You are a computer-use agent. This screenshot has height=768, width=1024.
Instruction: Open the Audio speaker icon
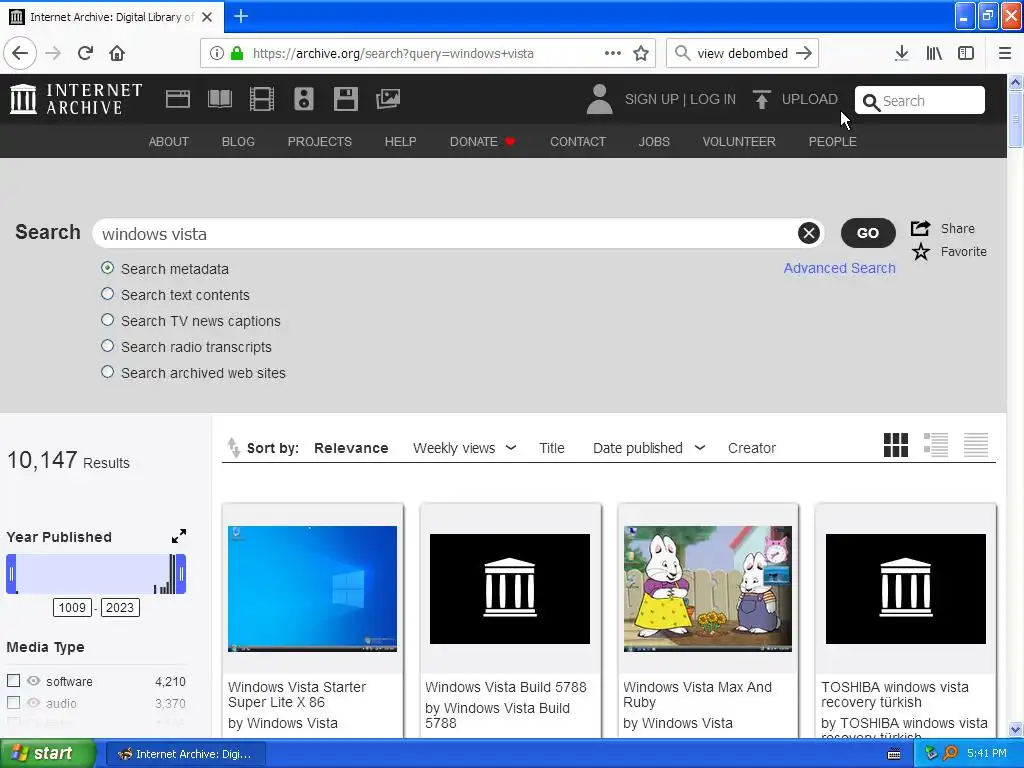coord(304,99)
